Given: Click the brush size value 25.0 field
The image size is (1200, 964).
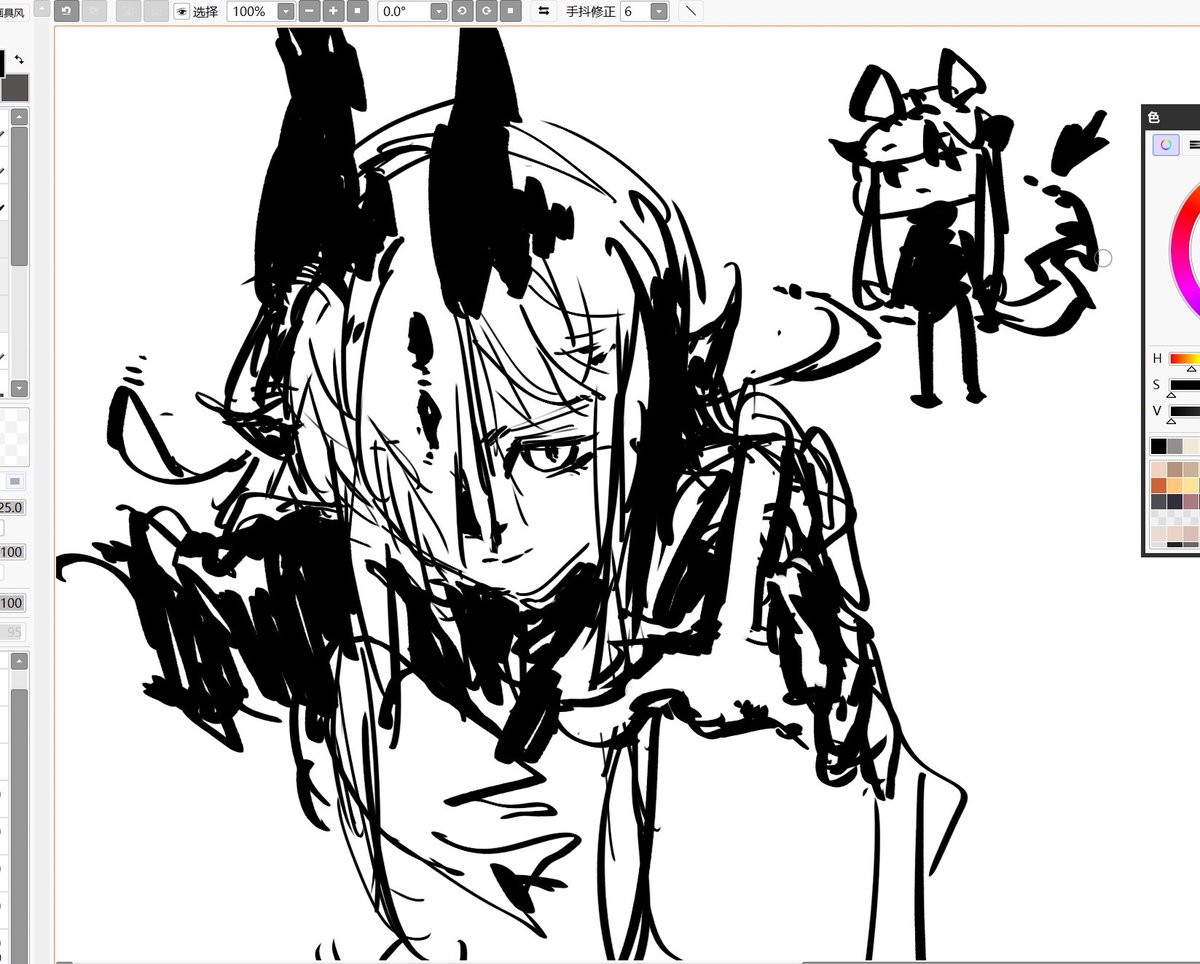Looking at the screenshot, I should pyautogui.click(x=12, y=508).
